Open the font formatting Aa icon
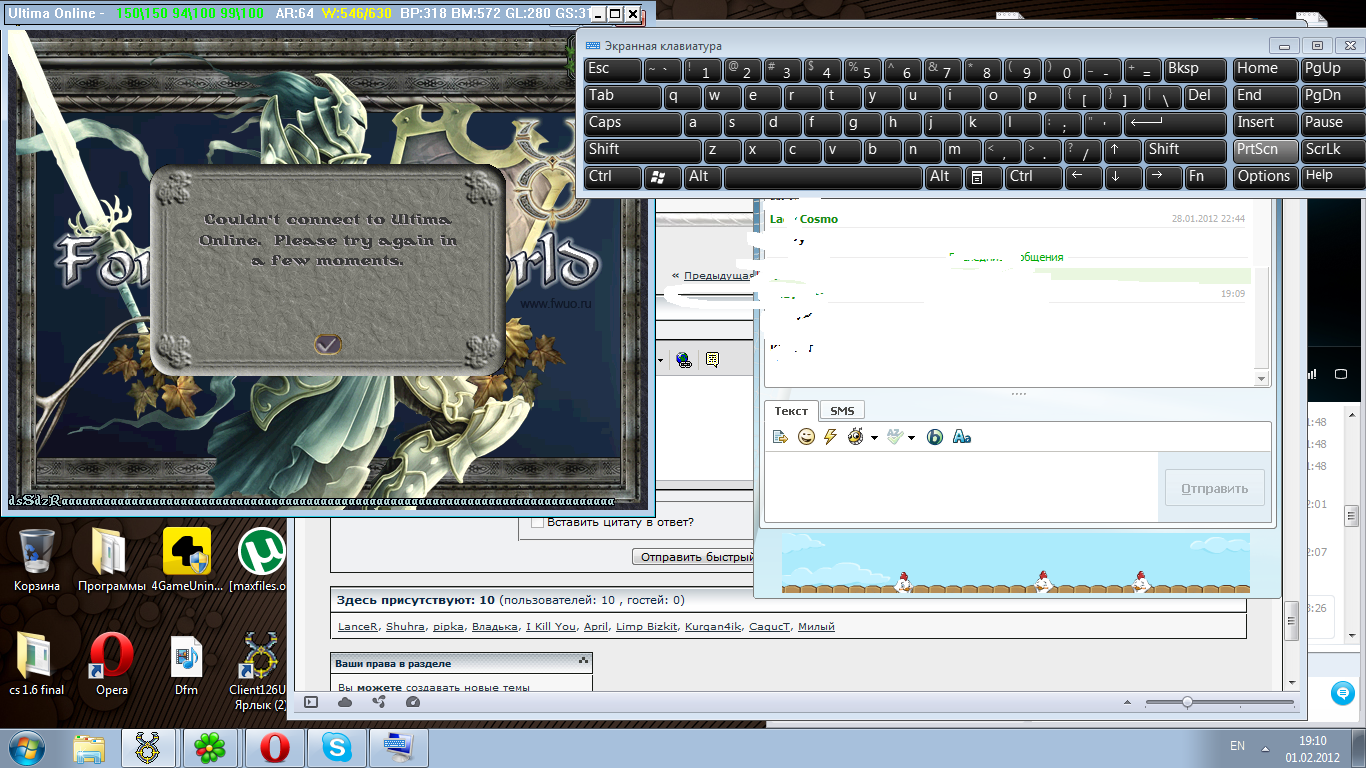The width and height of the screenshot is (1366, 768). 962,437
